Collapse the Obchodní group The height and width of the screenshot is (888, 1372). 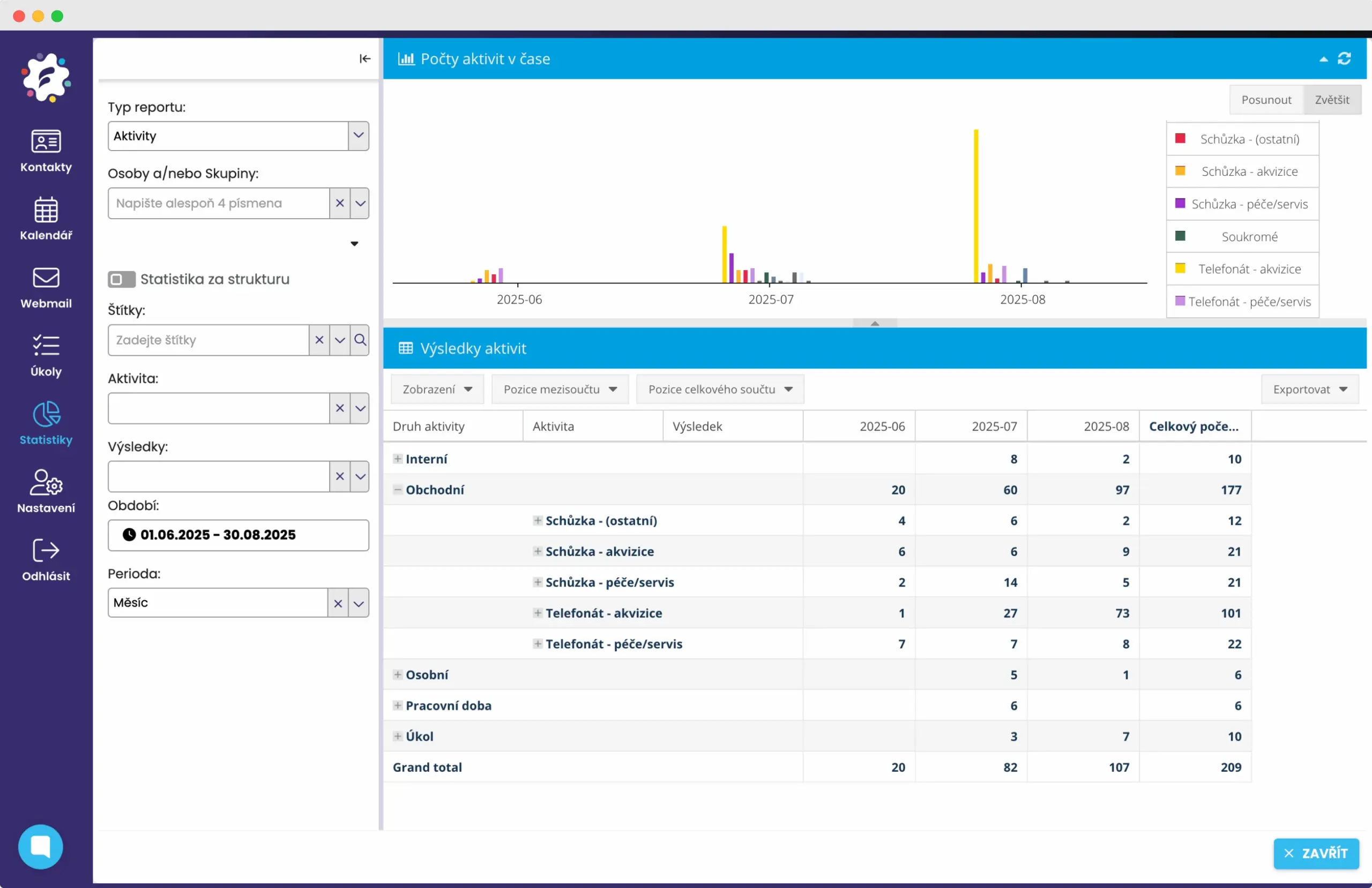point(397,490)
